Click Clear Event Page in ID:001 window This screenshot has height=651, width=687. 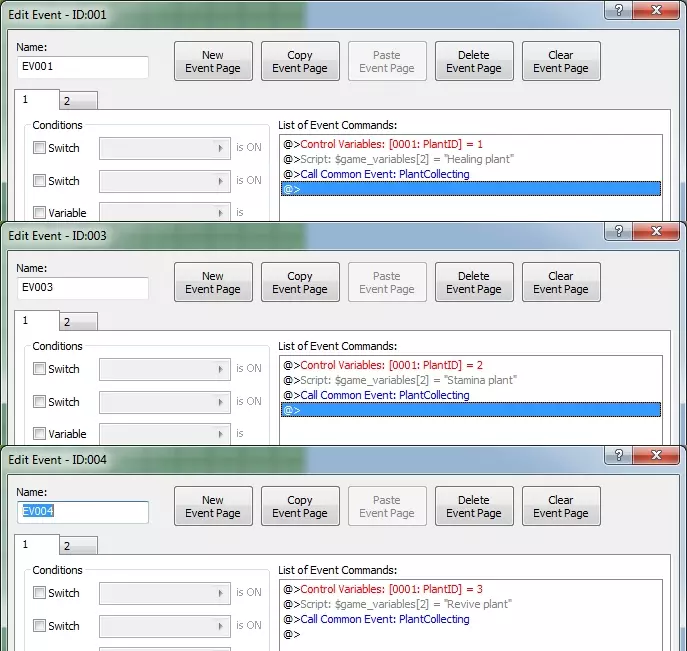pyautogui.click(x=561, y=61)
